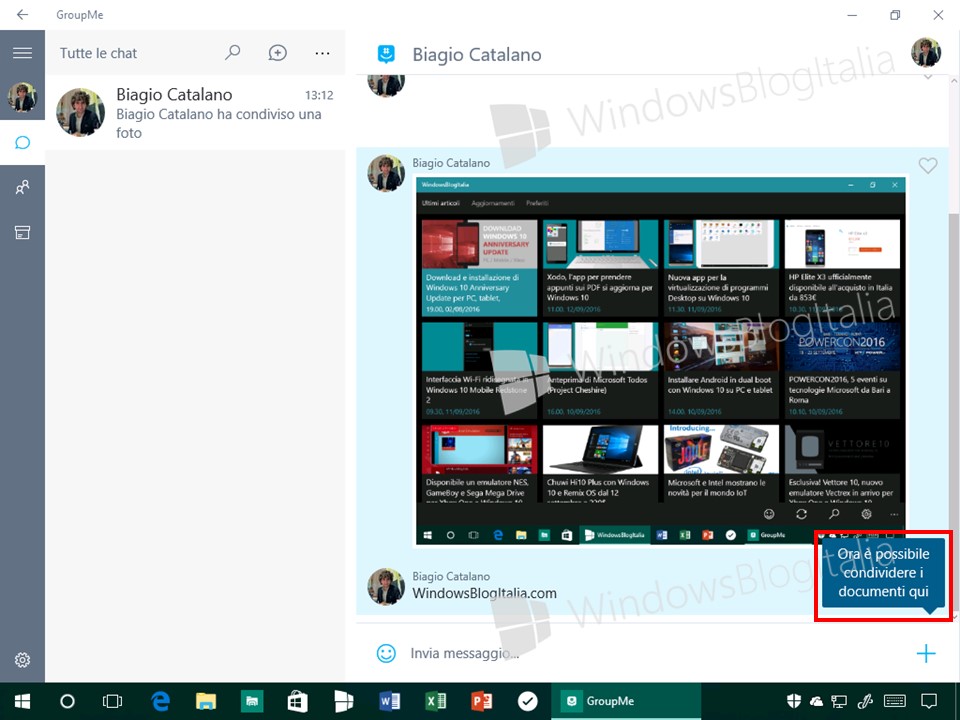
Task: Open the emoji picker smiley
Action: (386, 653)
